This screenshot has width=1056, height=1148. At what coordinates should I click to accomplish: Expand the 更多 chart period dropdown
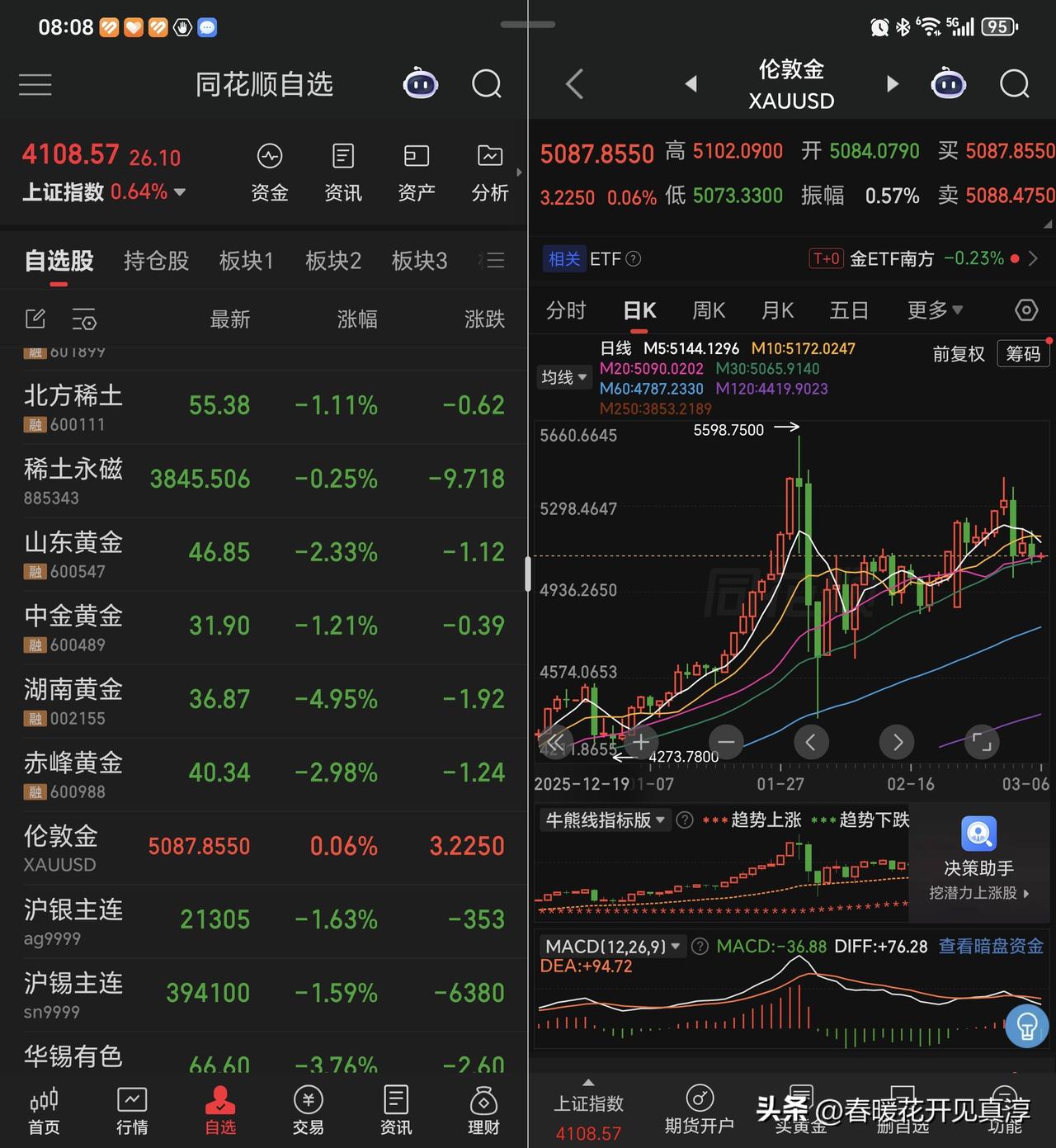click(933, 309)
